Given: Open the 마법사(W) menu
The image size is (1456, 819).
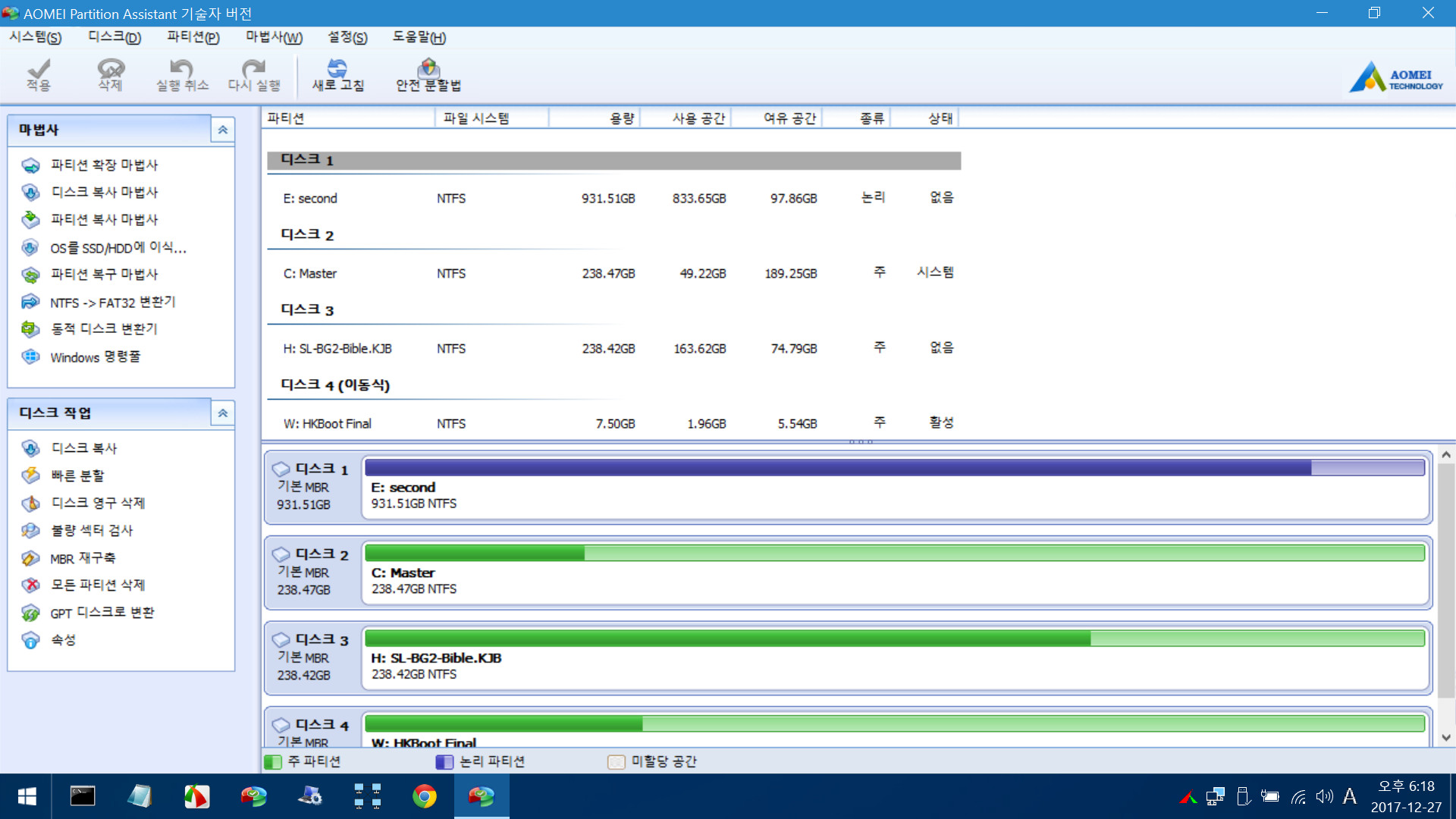Looking at the screenshot, I should (x=274, y=37).
